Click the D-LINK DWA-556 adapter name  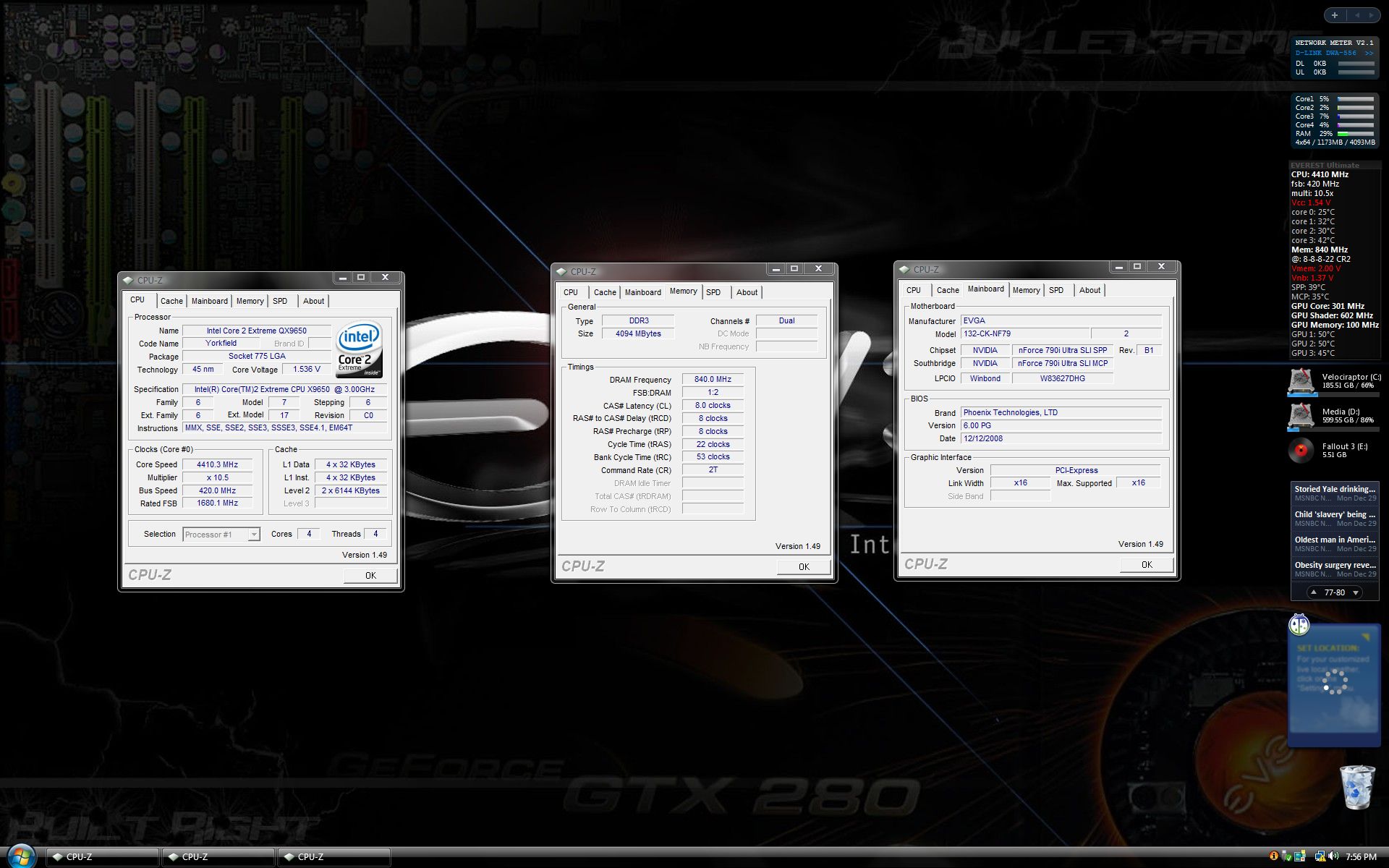coord(1325,53)
